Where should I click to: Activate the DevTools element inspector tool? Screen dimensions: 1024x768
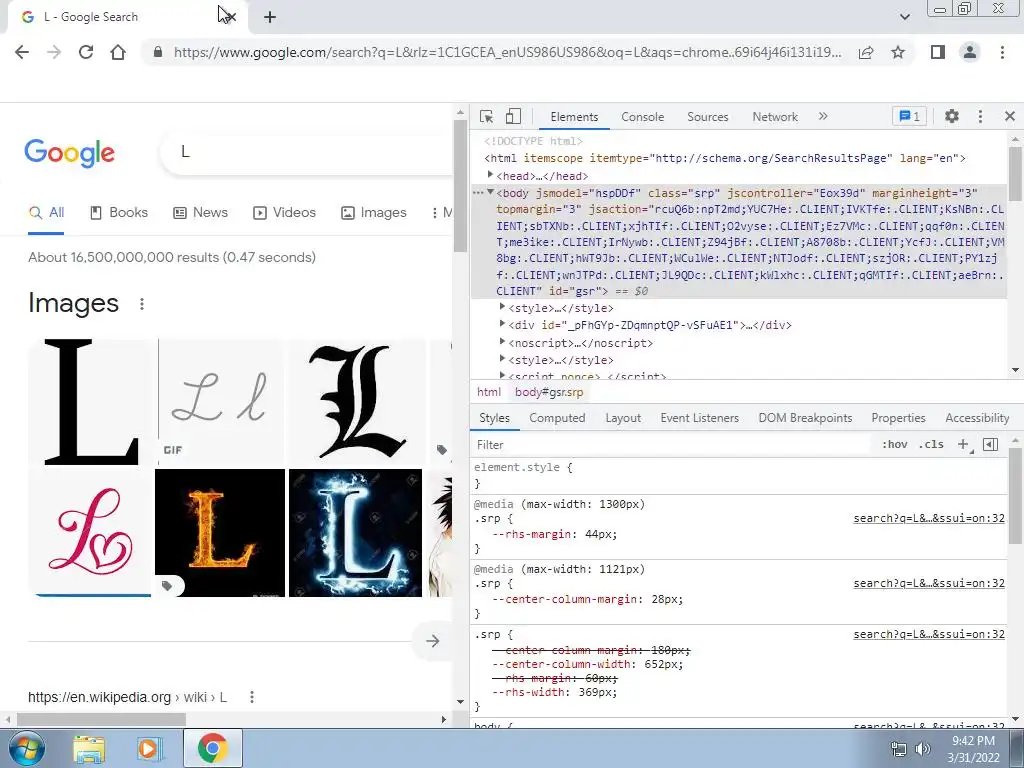(486, 116)
